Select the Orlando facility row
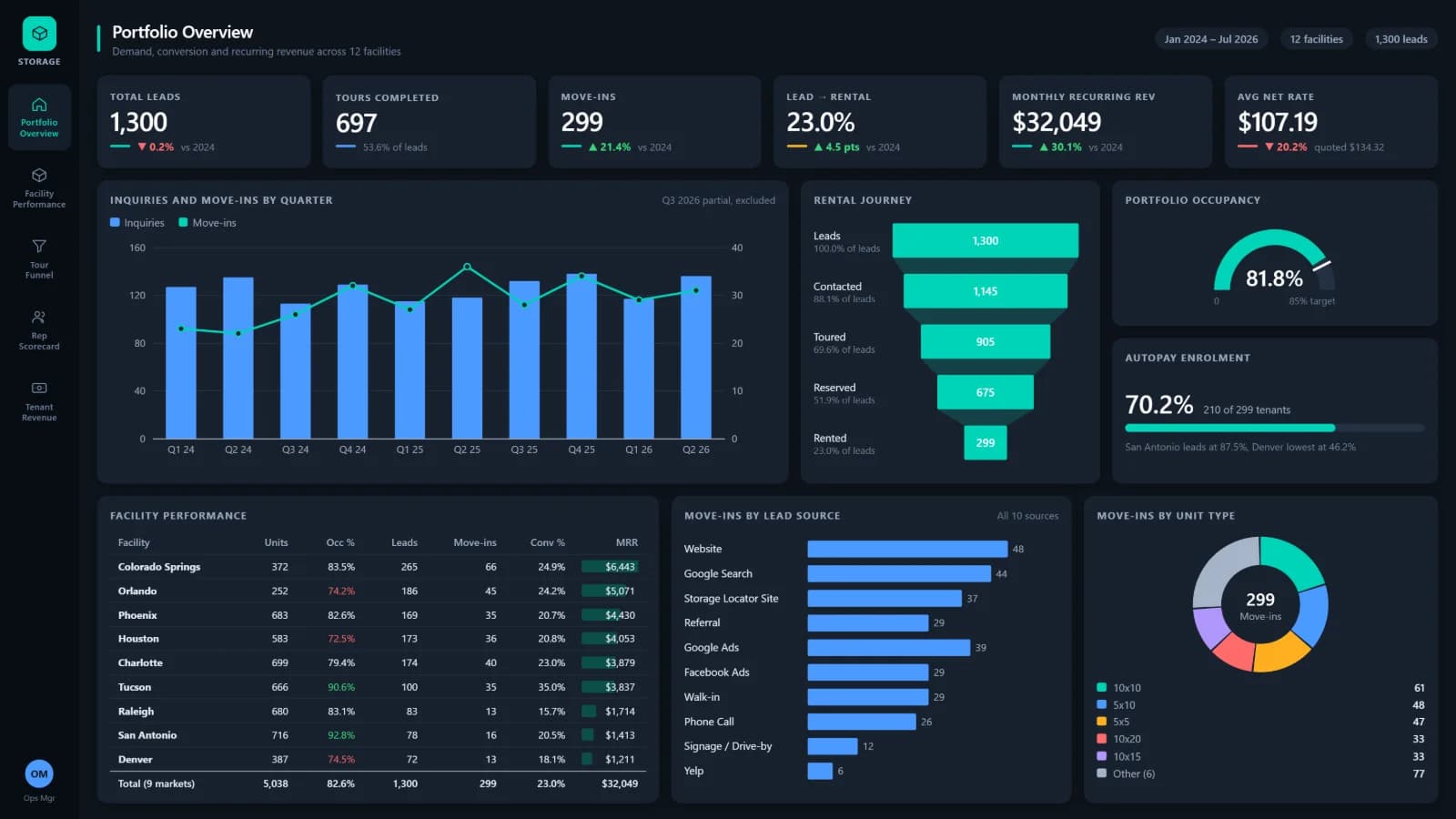Viewport: 1456px width, 819px height. coord(378,591)
